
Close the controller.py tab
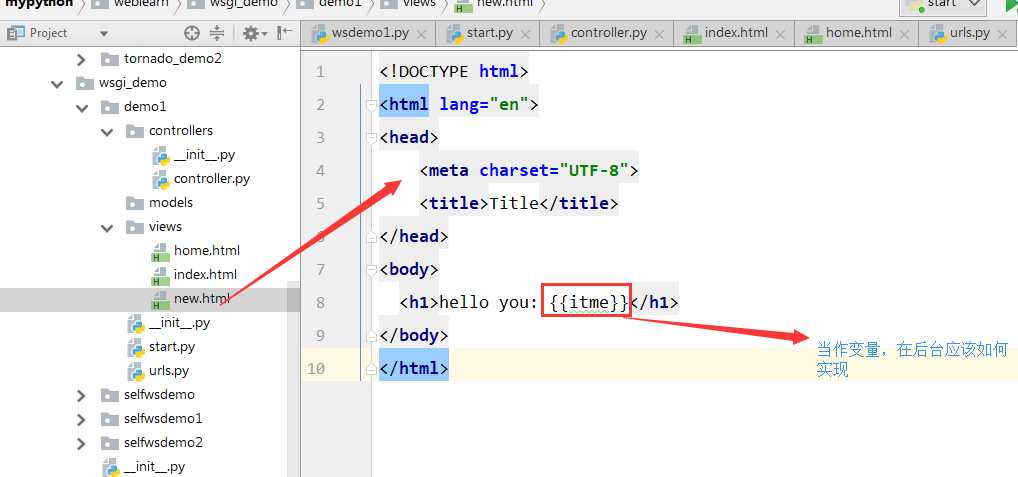(x=658, y=34)
